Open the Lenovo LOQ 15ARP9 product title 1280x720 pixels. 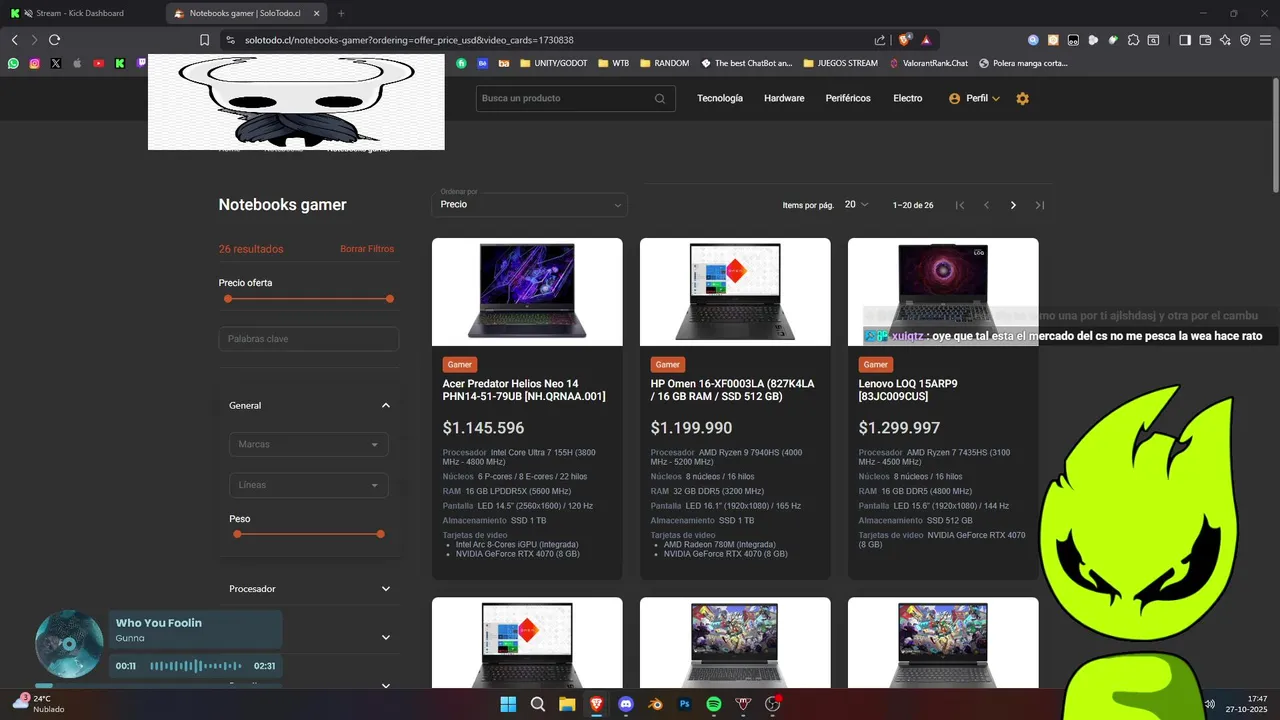click(907, 390)
